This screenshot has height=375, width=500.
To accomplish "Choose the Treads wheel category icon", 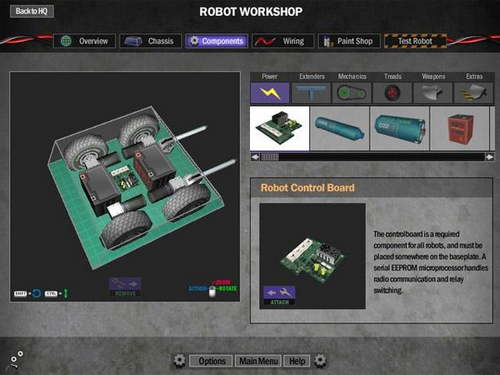I will 392,93.
